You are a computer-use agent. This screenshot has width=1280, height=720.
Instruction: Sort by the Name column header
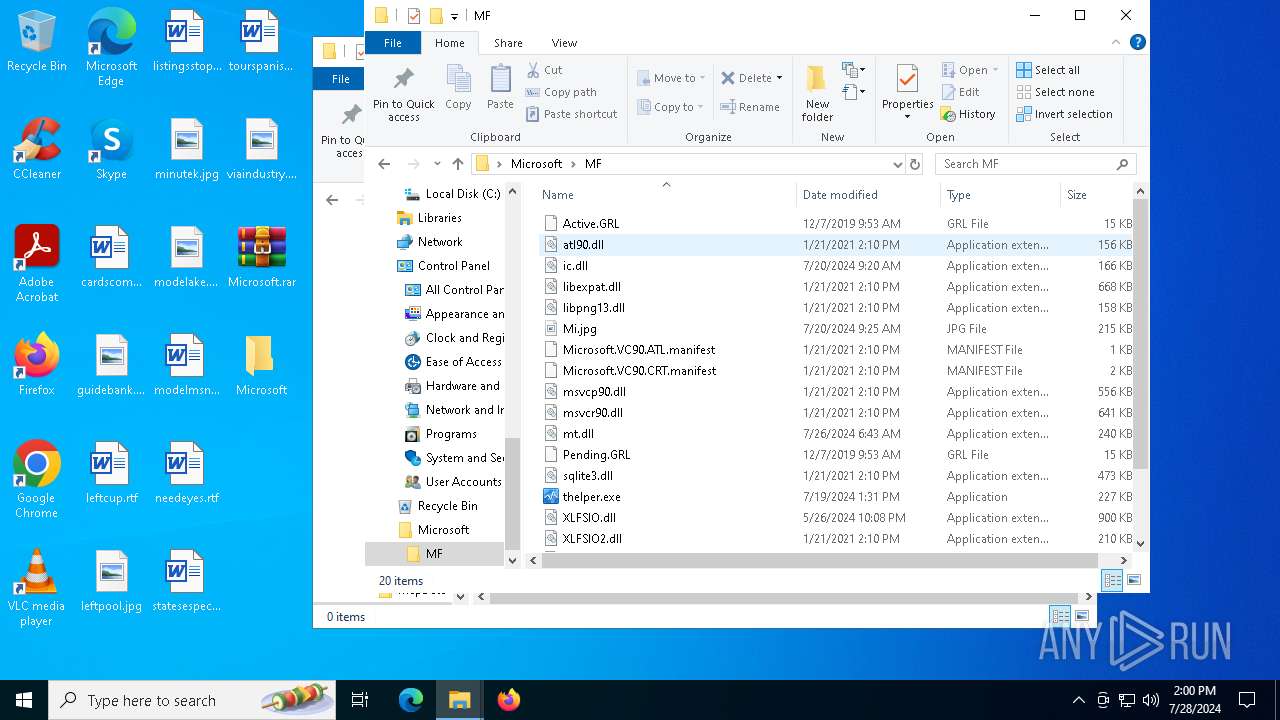coord(668,195)
